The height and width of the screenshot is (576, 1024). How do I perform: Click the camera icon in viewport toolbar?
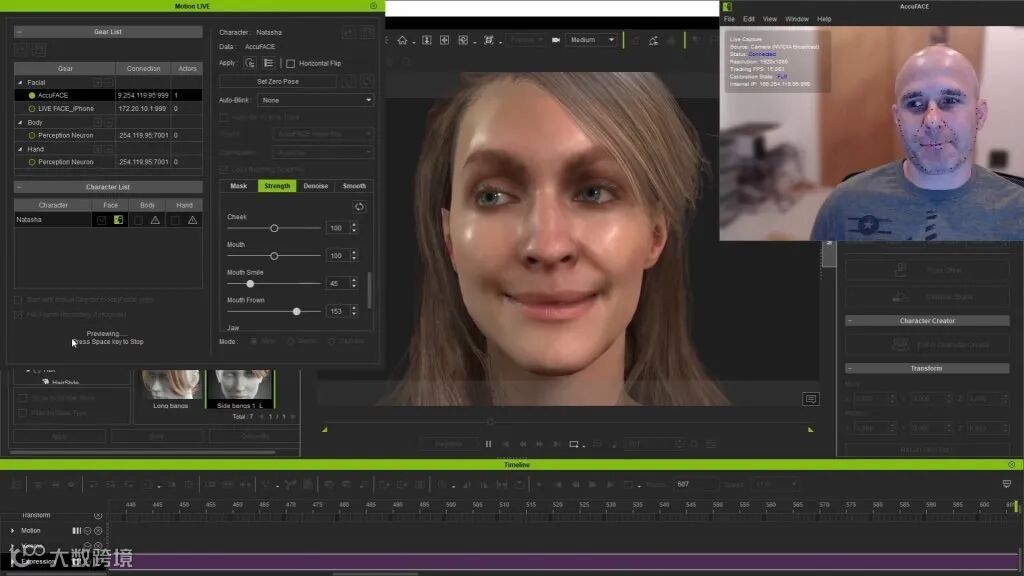coord(556,40)
